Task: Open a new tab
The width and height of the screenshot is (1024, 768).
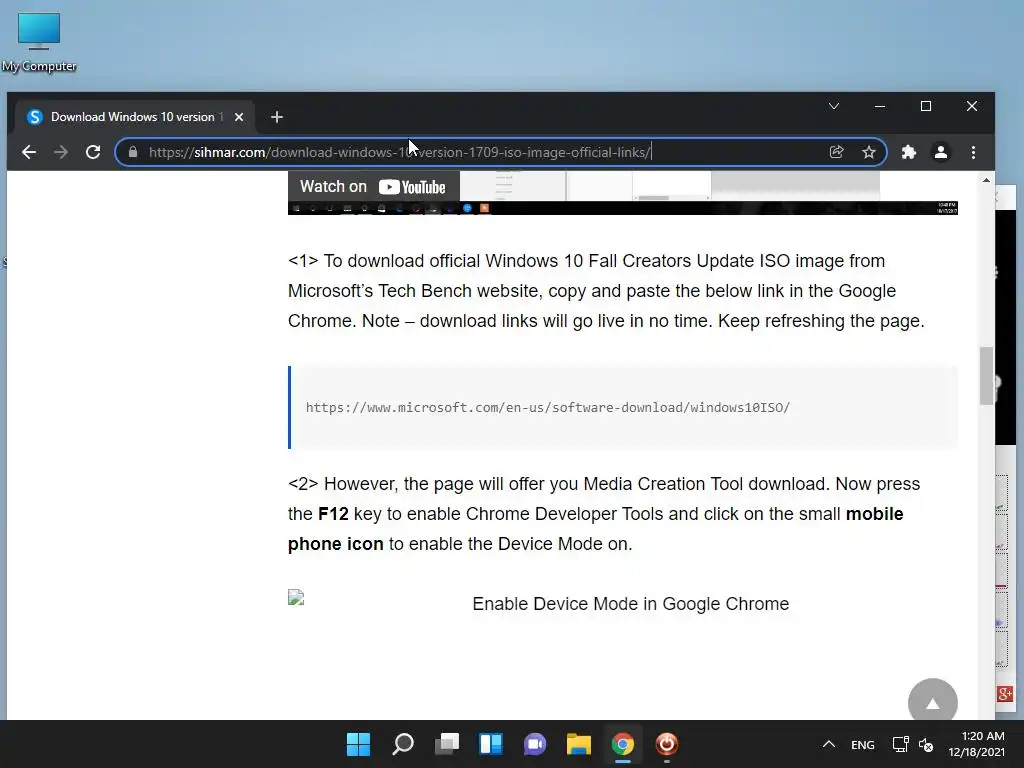Action: pos(277,117)
